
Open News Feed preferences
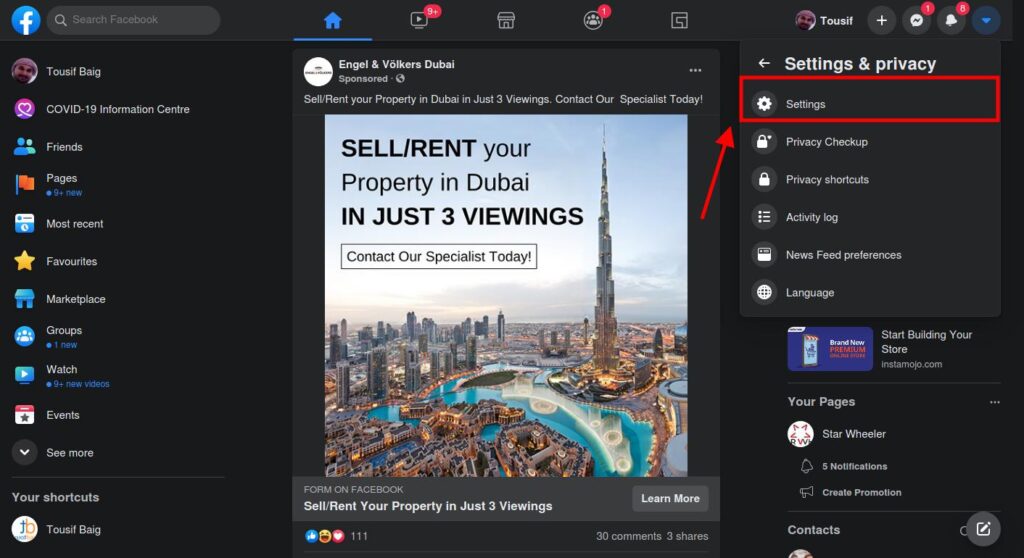tap(869, 255)
